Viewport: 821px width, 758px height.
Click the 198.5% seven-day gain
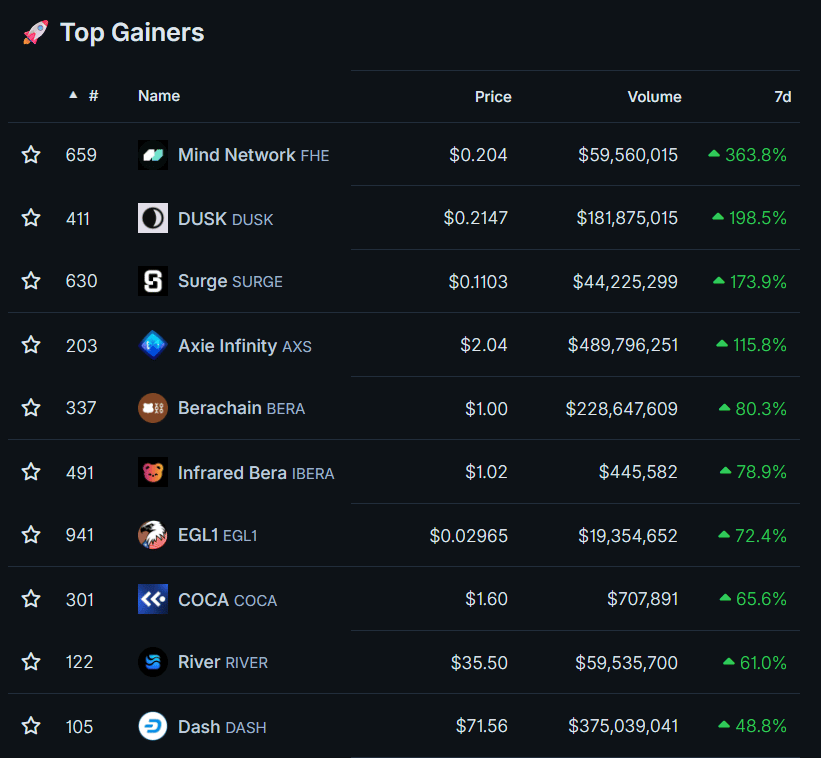click(749, 218)
